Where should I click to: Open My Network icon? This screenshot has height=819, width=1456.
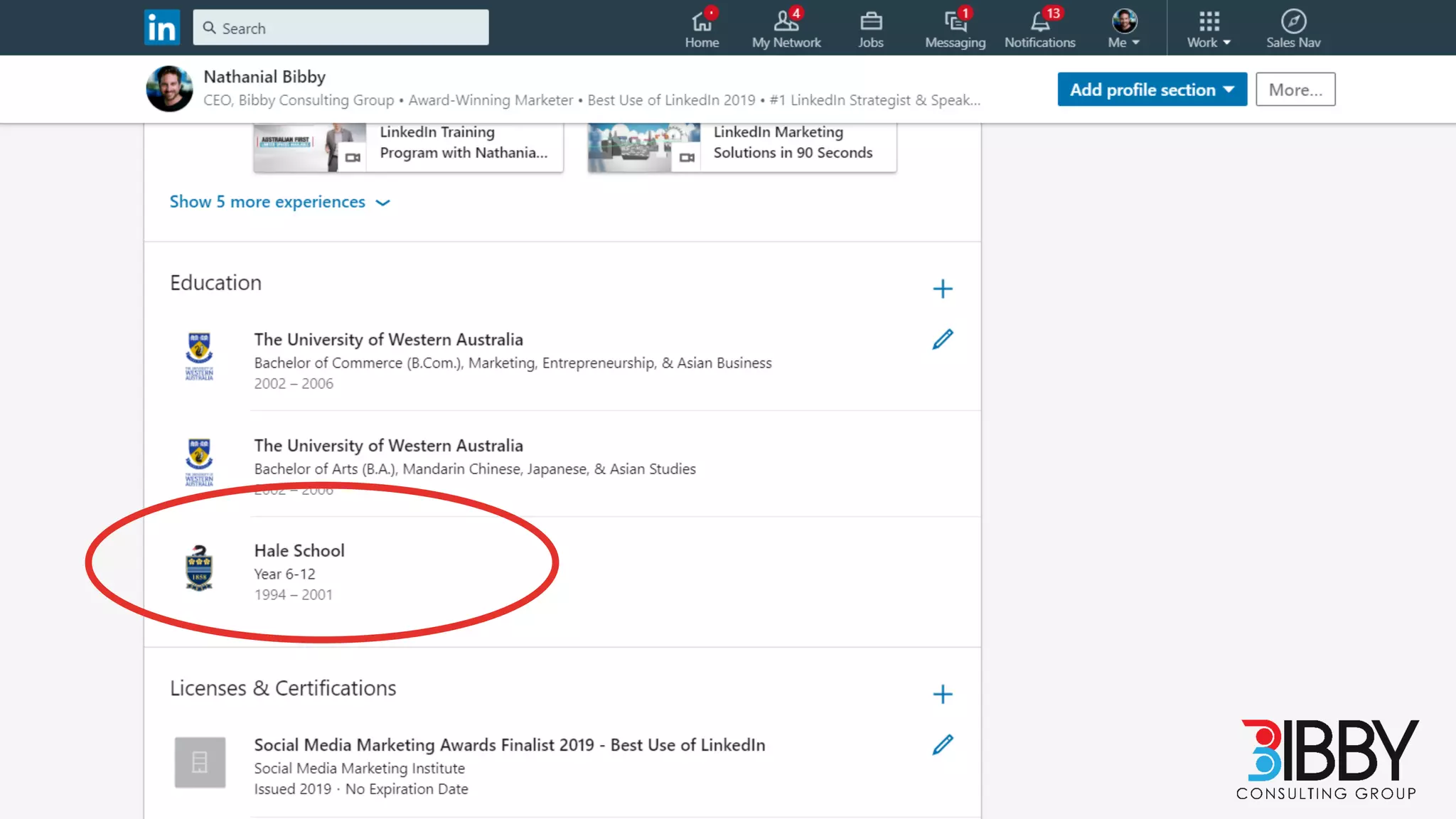pyautogui.click(x=786, y=22)
